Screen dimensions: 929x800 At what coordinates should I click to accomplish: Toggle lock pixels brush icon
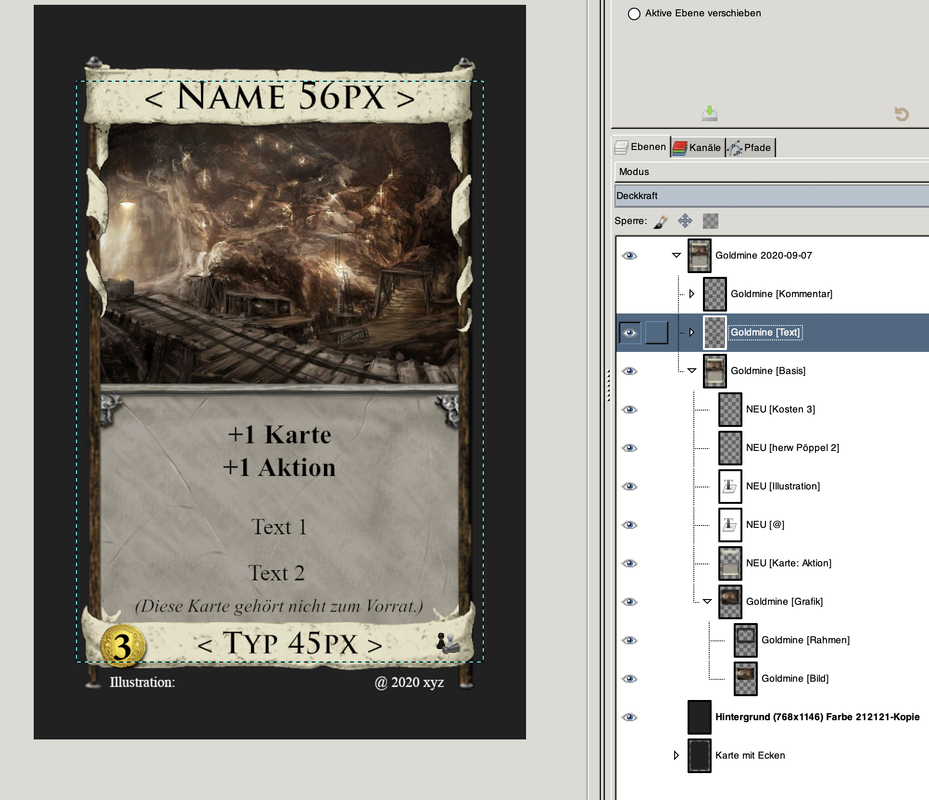[661, 222]
